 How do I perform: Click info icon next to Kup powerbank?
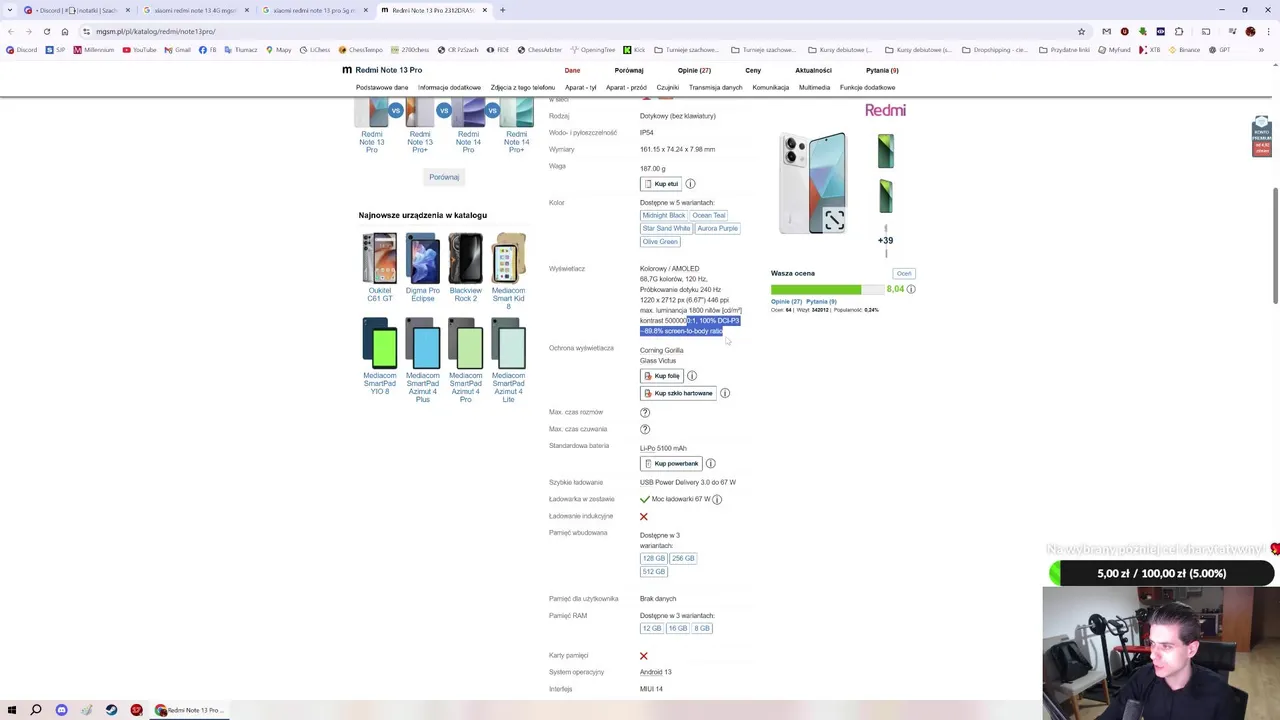click(x=711, y=463)
